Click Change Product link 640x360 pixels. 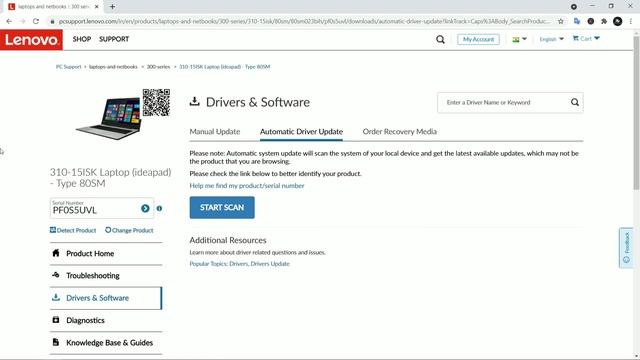point(129,230)
